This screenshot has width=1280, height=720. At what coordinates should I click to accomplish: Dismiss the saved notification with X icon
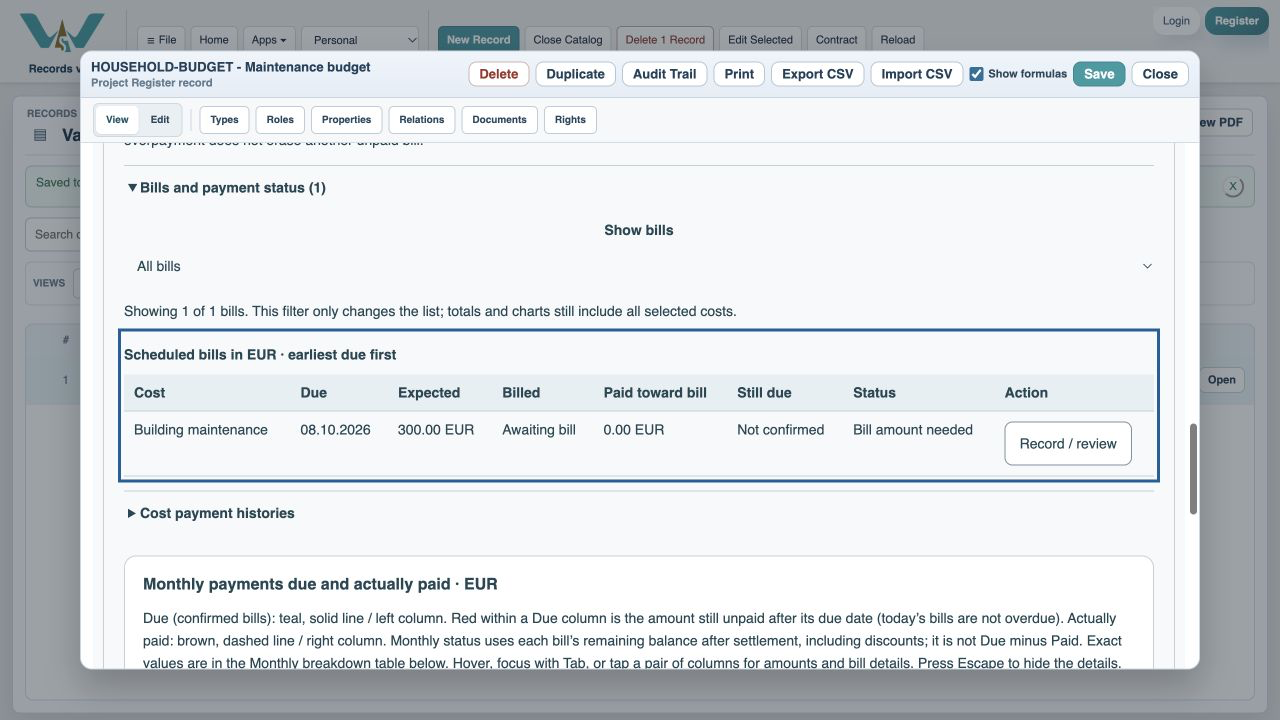1233,186
